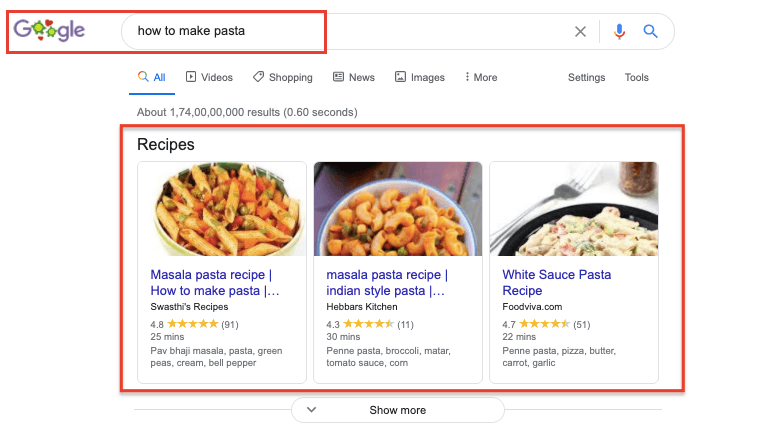Screen dimensions: 780x440
Task: Expand the More options menu
Action: [x=481, y=77]
